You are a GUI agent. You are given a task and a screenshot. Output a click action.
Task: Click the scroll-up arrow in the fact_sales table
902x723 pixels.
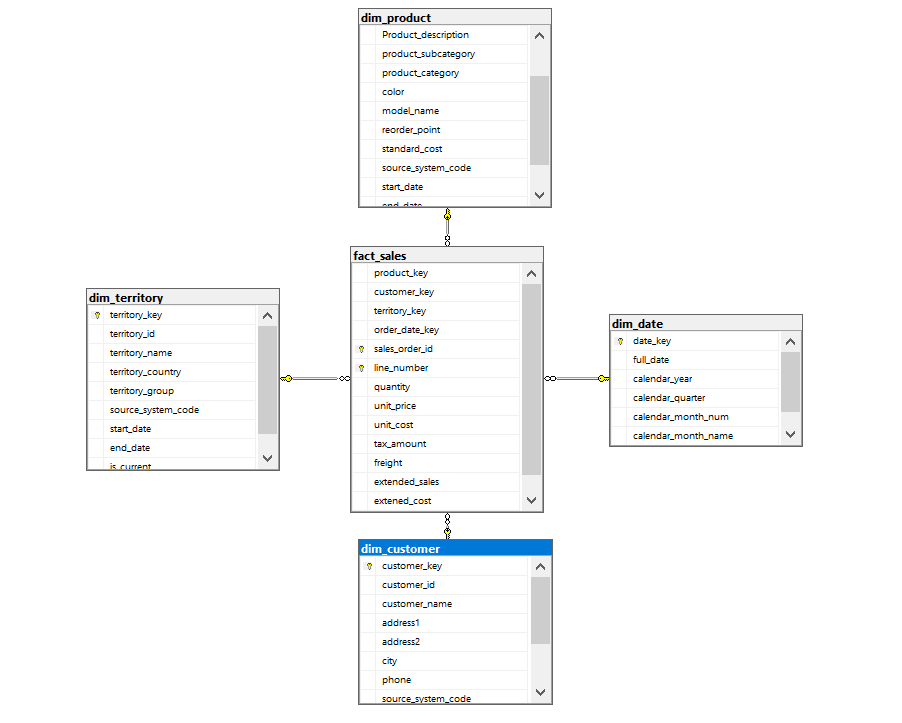[x=531, y=272]
